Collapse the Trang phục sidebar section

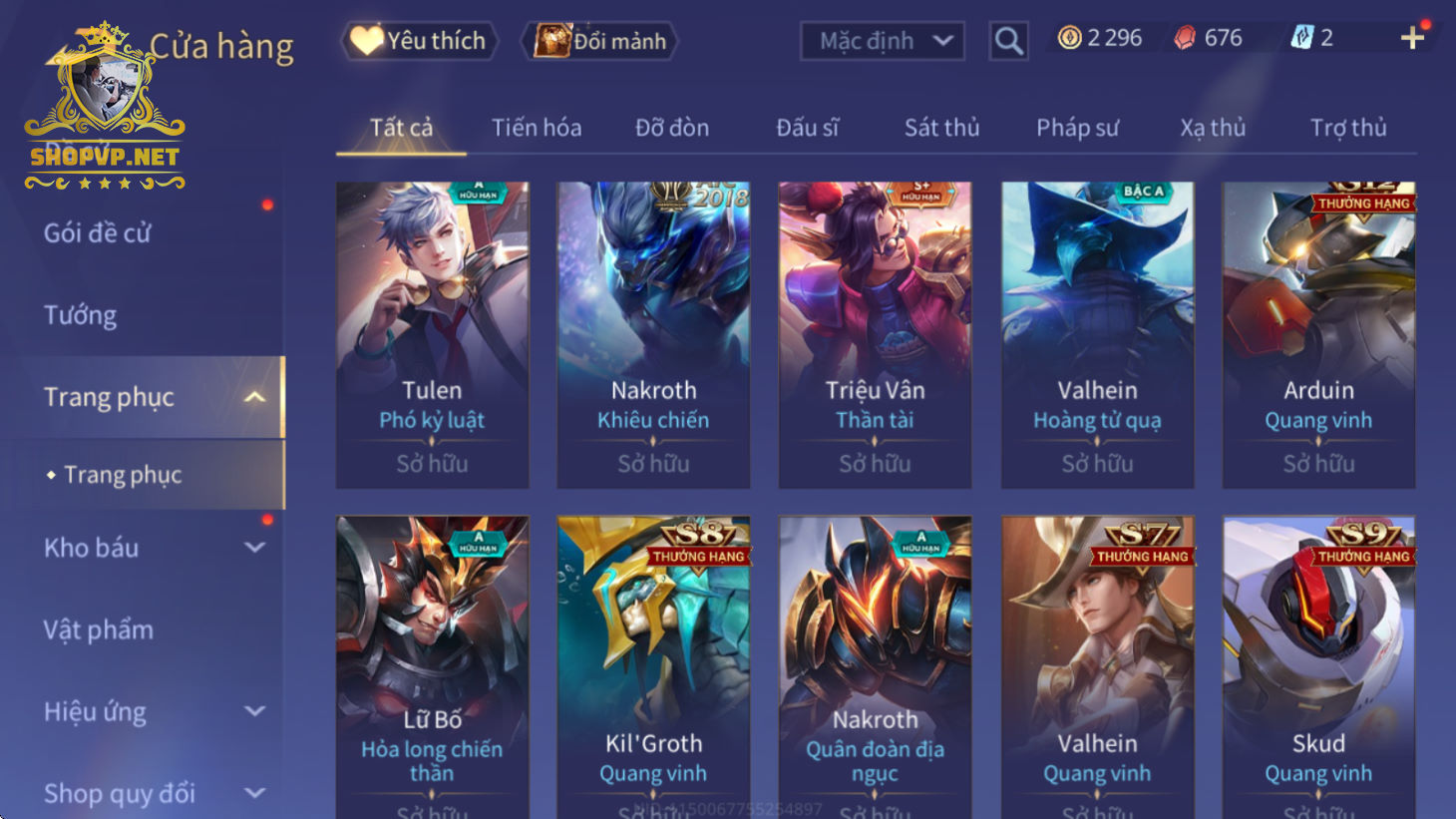tap(255, 397)
